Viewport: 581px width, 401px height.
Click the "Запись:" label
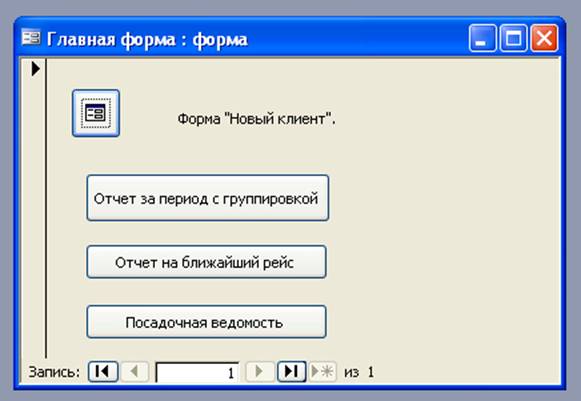click(x=54, y=371)
